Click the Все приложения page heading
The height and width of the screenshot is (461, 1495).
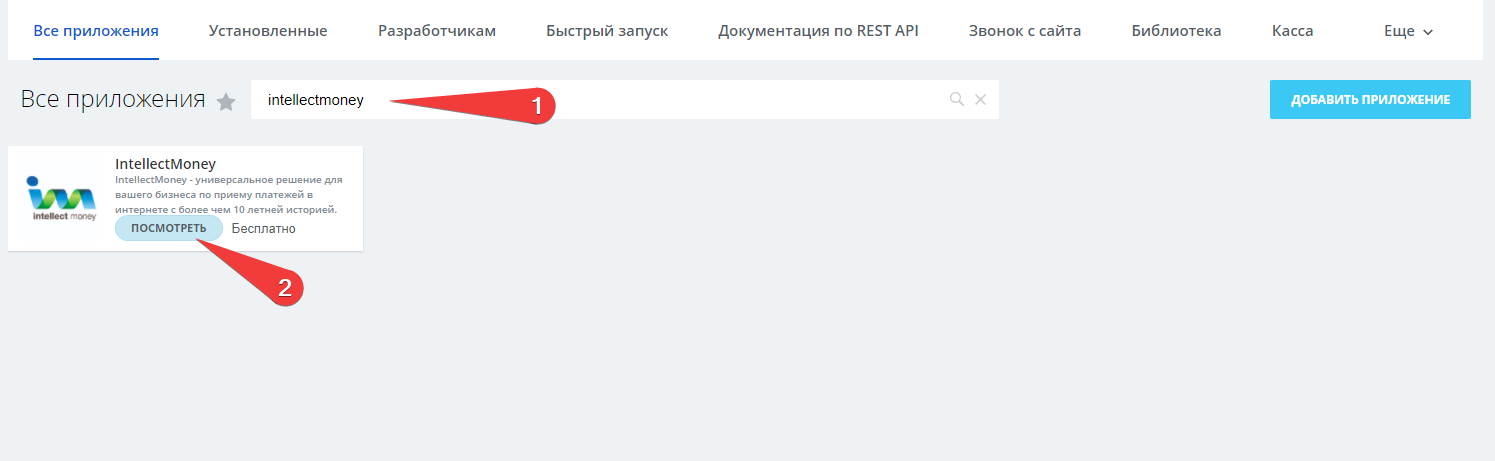[x=113, y=100]
